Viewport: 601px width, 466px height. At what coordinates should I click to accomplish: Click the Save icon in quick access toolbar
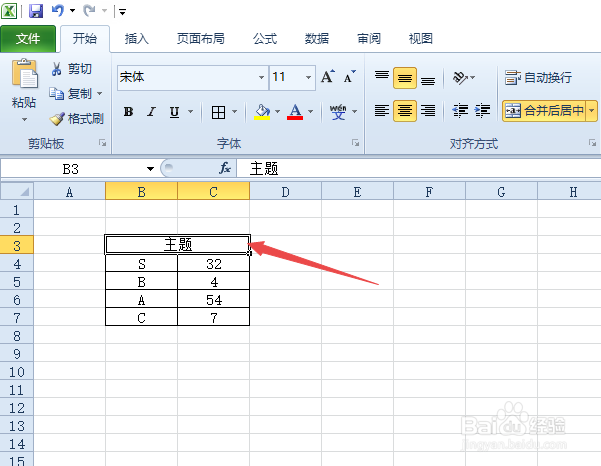(x=36, y=11)
